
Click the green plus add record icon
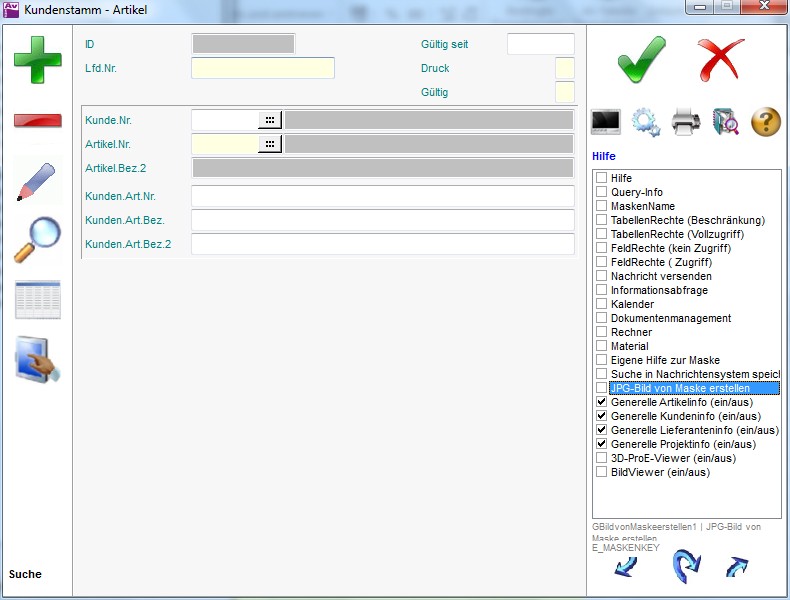[x=37, y=58]
